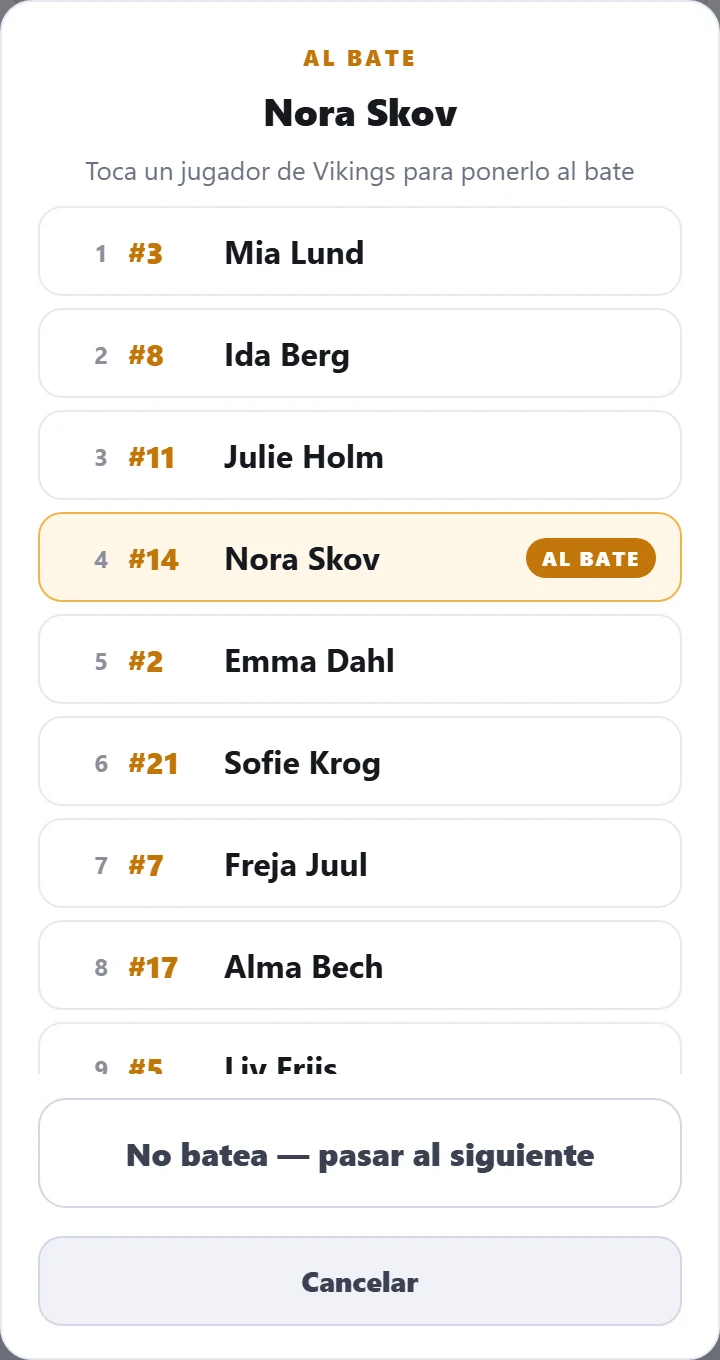This screenshot has height=1360, width=720.
Task: Click jersey number #21 for Sofie Krog
Action: pos(153,763)
